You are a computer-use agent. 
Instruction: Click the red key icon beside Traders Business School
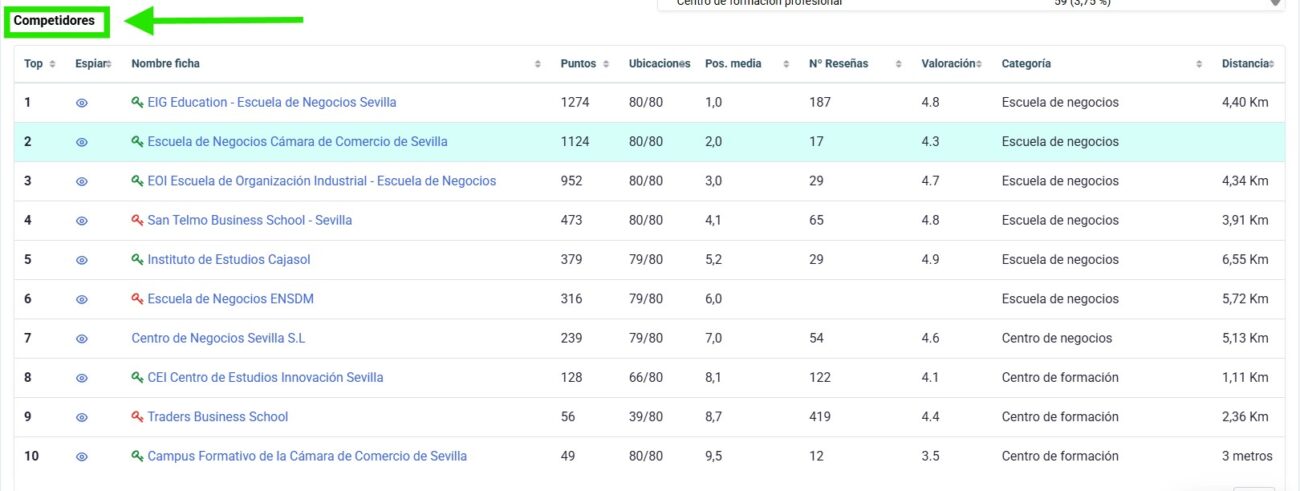(137, 416)
